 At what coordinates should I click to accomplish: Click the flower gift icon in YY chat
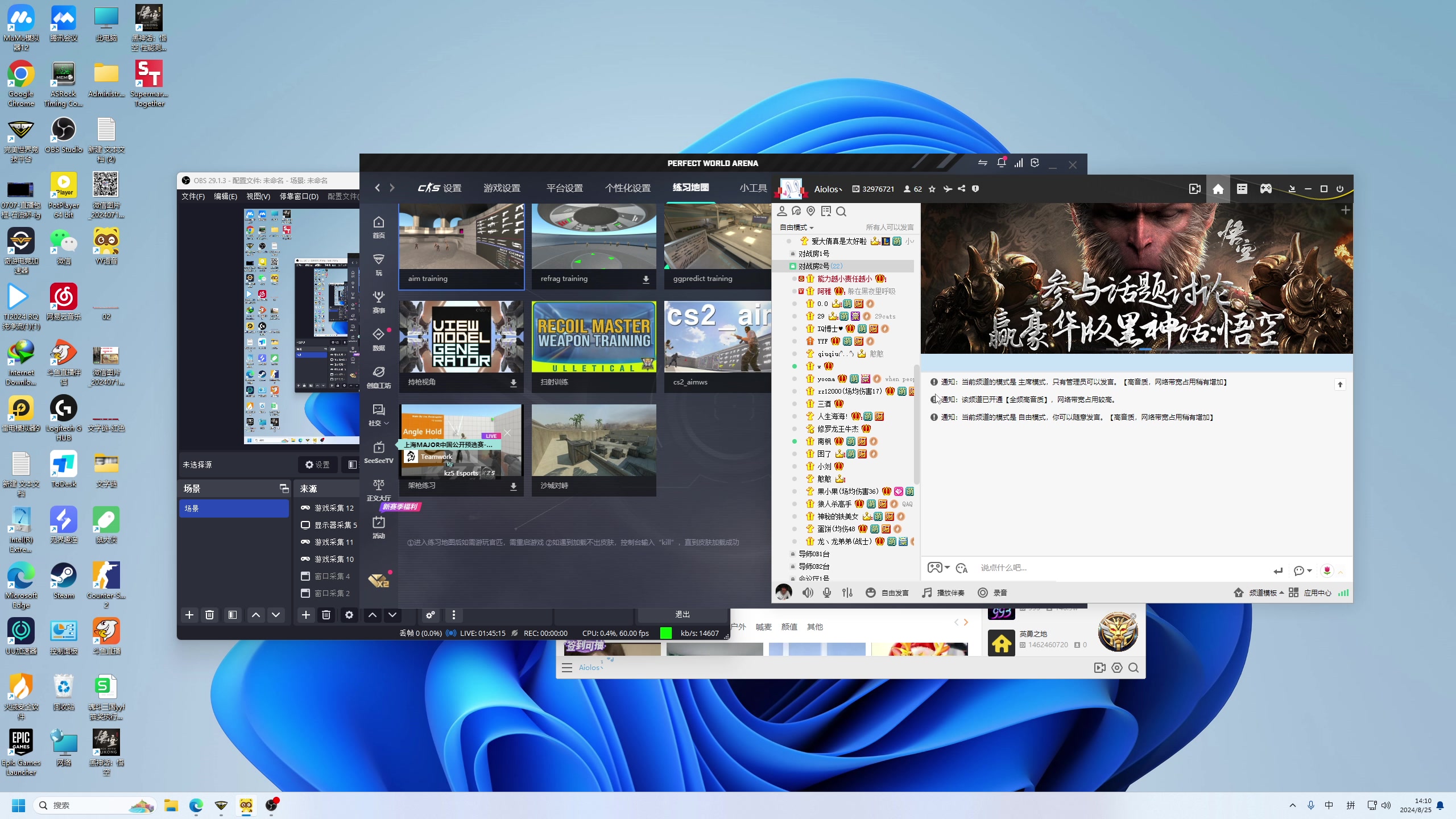(x=1327, y=570)
